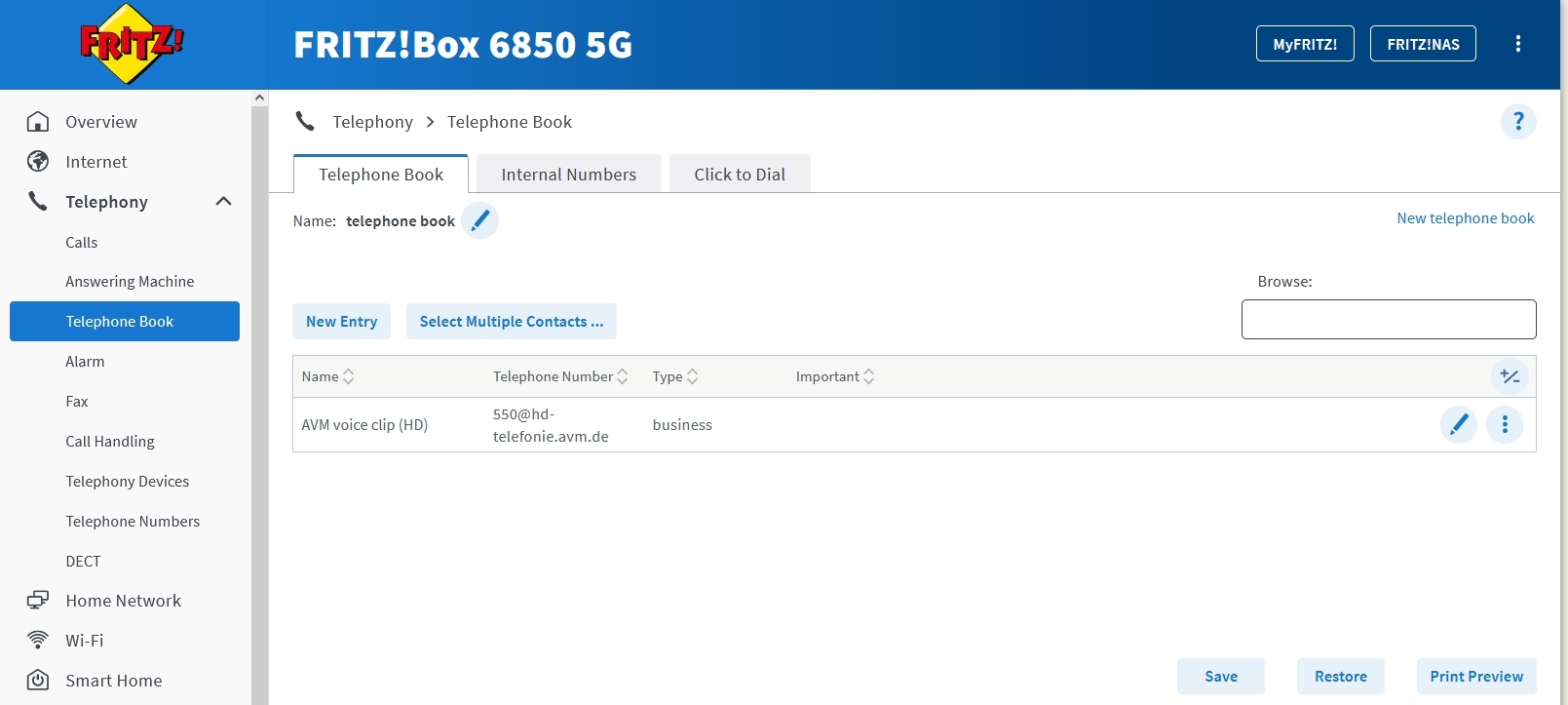Image resolution: width=1568 pixels, height=705 pixels.
Task: Add a New Entry
Action: click(341, 322)
